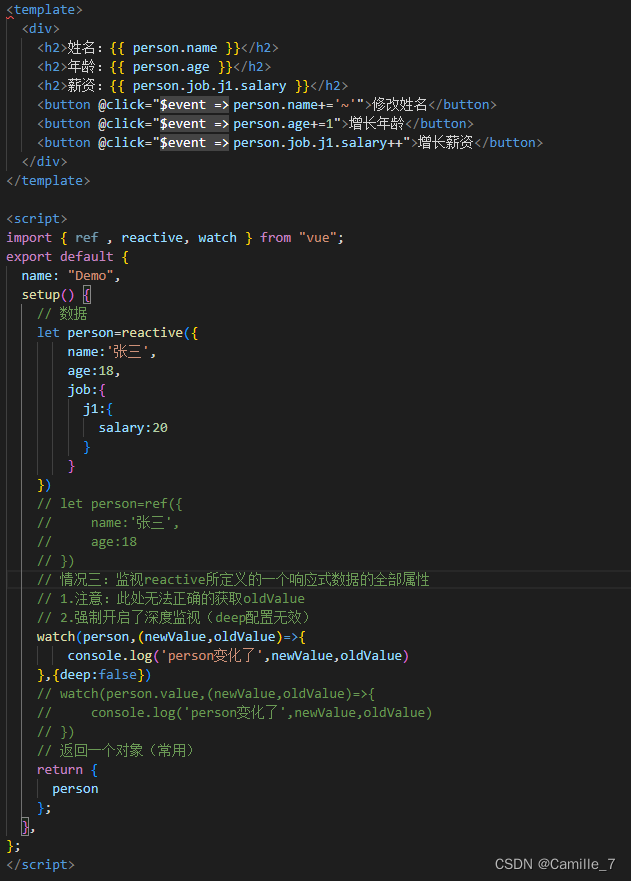Click 'person.name' in the 姓名 heading
Image resolution: width=631 pixels, height=881 pixels.
[175, 48]
